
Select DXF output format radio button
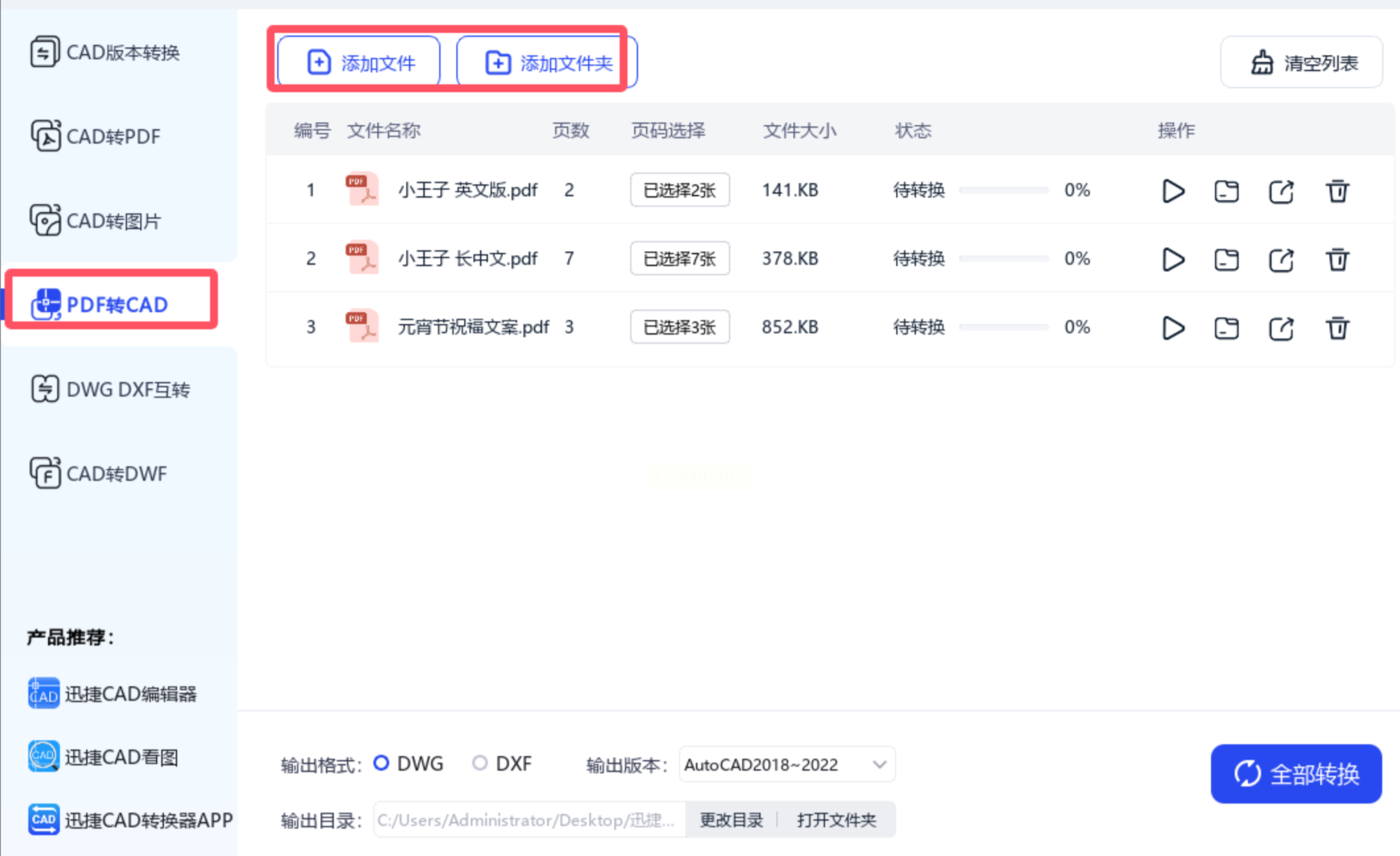click(x=480, y=763)
